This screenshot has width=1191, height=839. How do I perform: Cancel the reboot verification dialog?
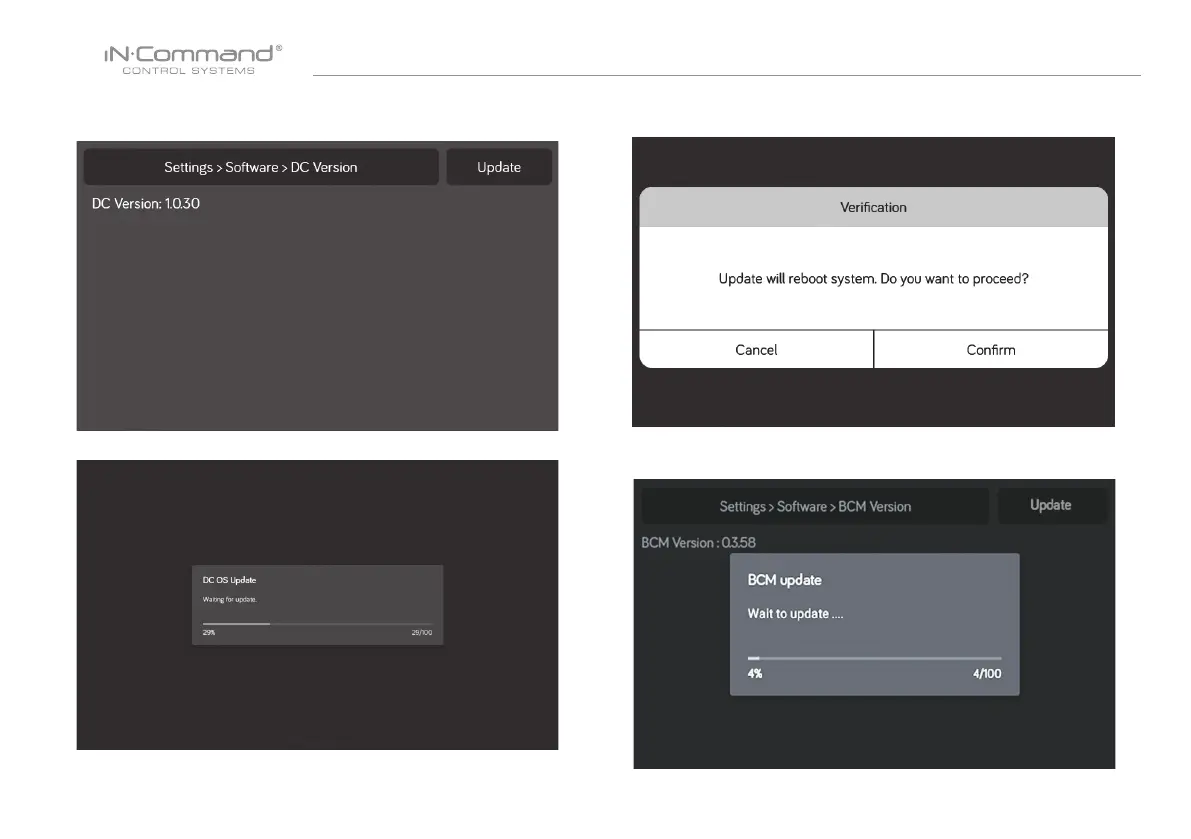[756, 349]
